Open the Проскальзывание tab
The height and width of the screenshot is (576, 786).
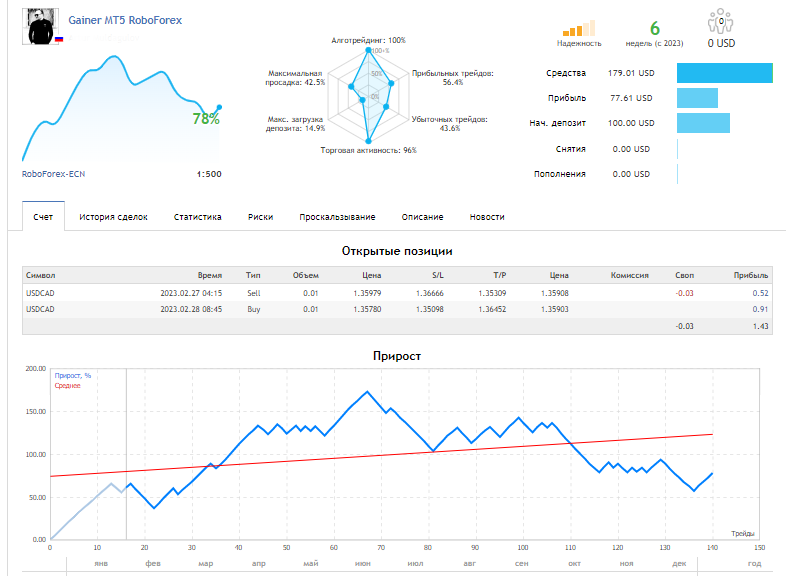pos(337,217)
